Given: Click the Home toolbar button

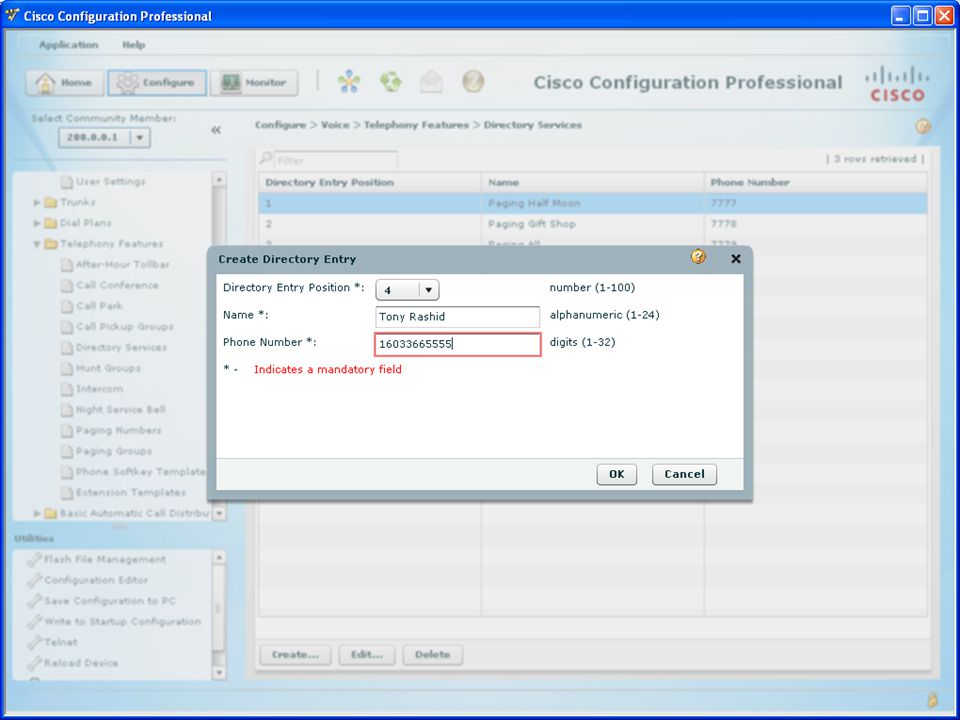Looking at the screenshot, I should pos(63,83).
